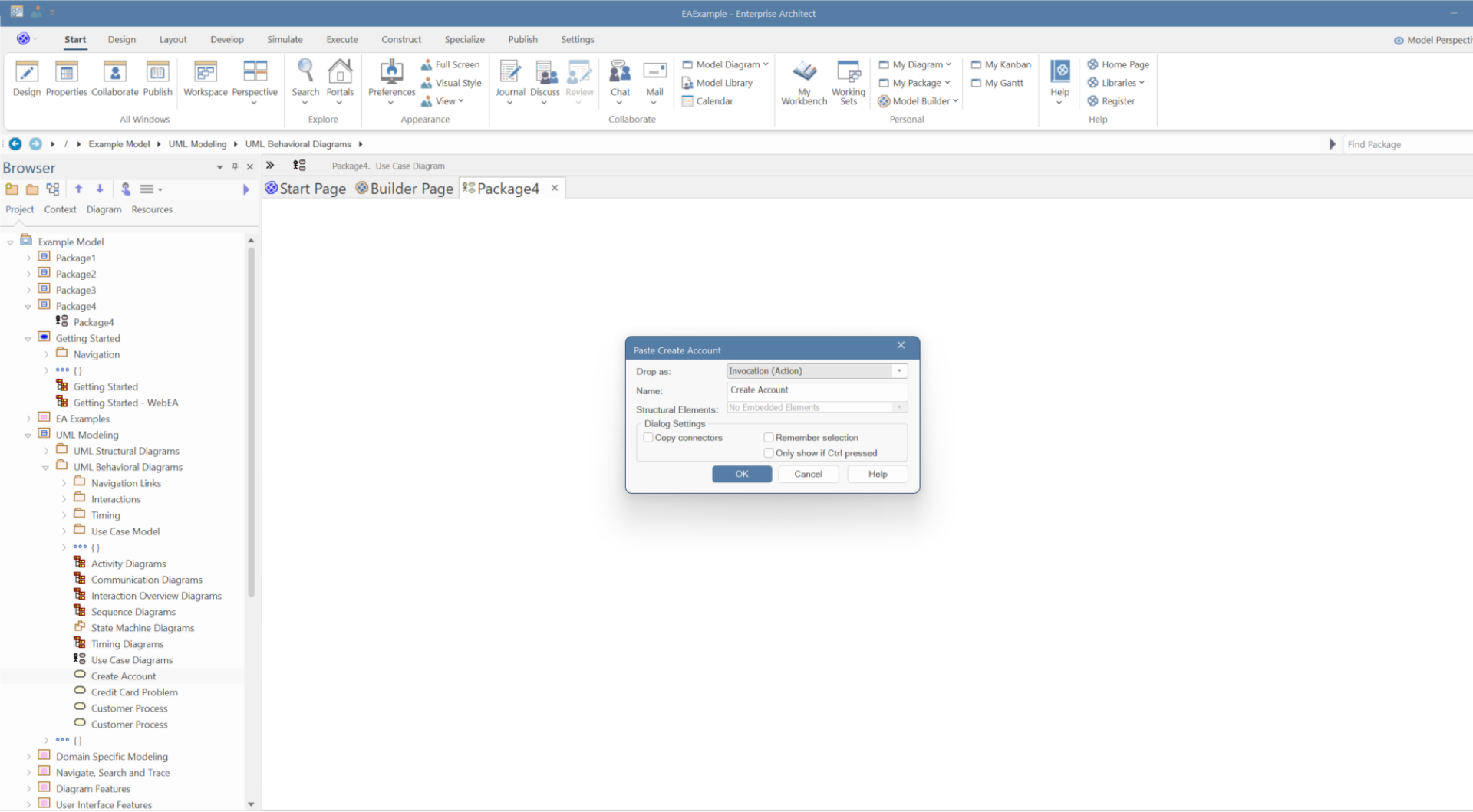
Task: Check Only show if Ctrl pressed
Action: pos(769,453)
